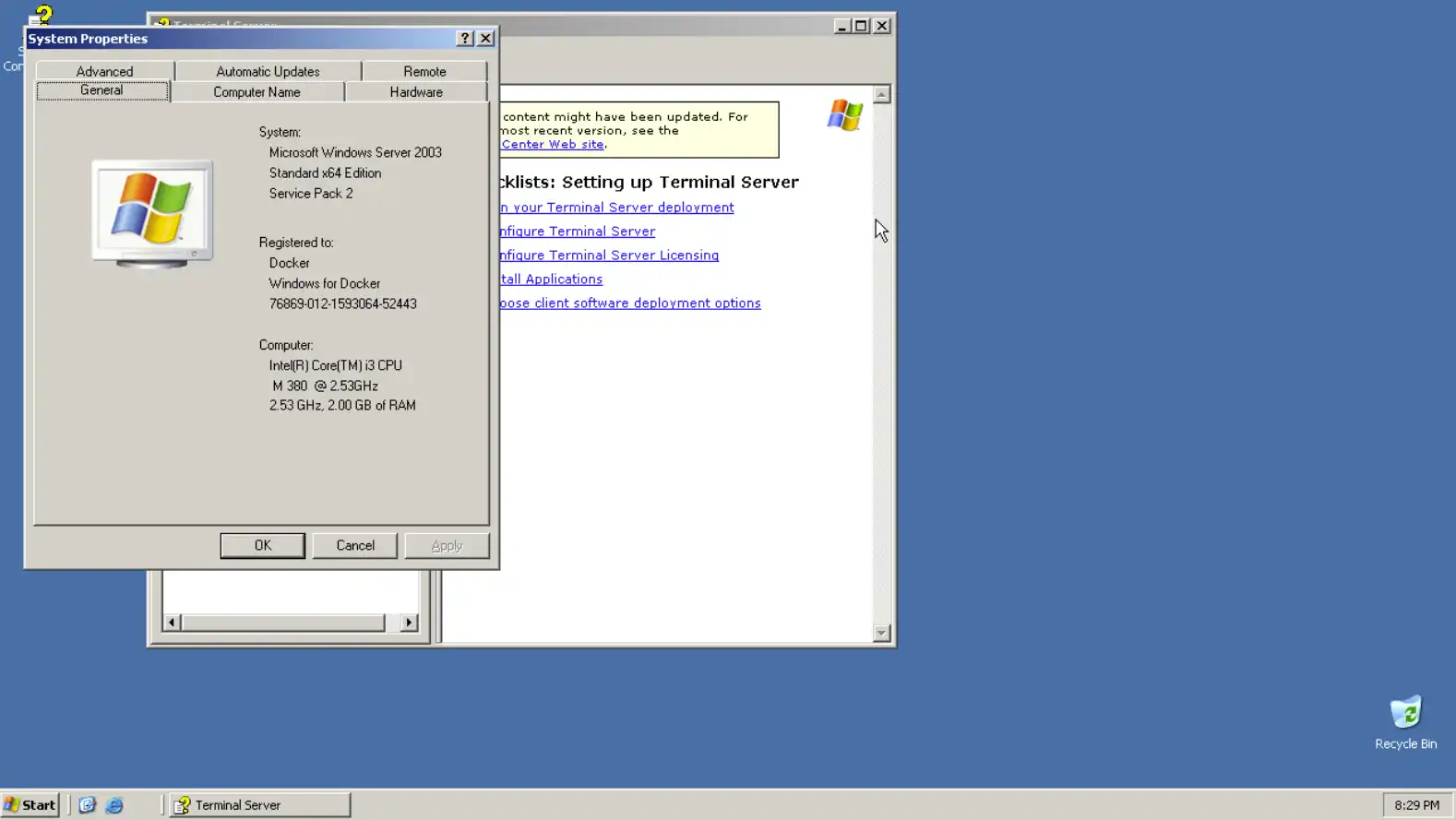Click the Windows flag logo in help pane
Viewport: 1456px width, 820px height.
point(844,115)
